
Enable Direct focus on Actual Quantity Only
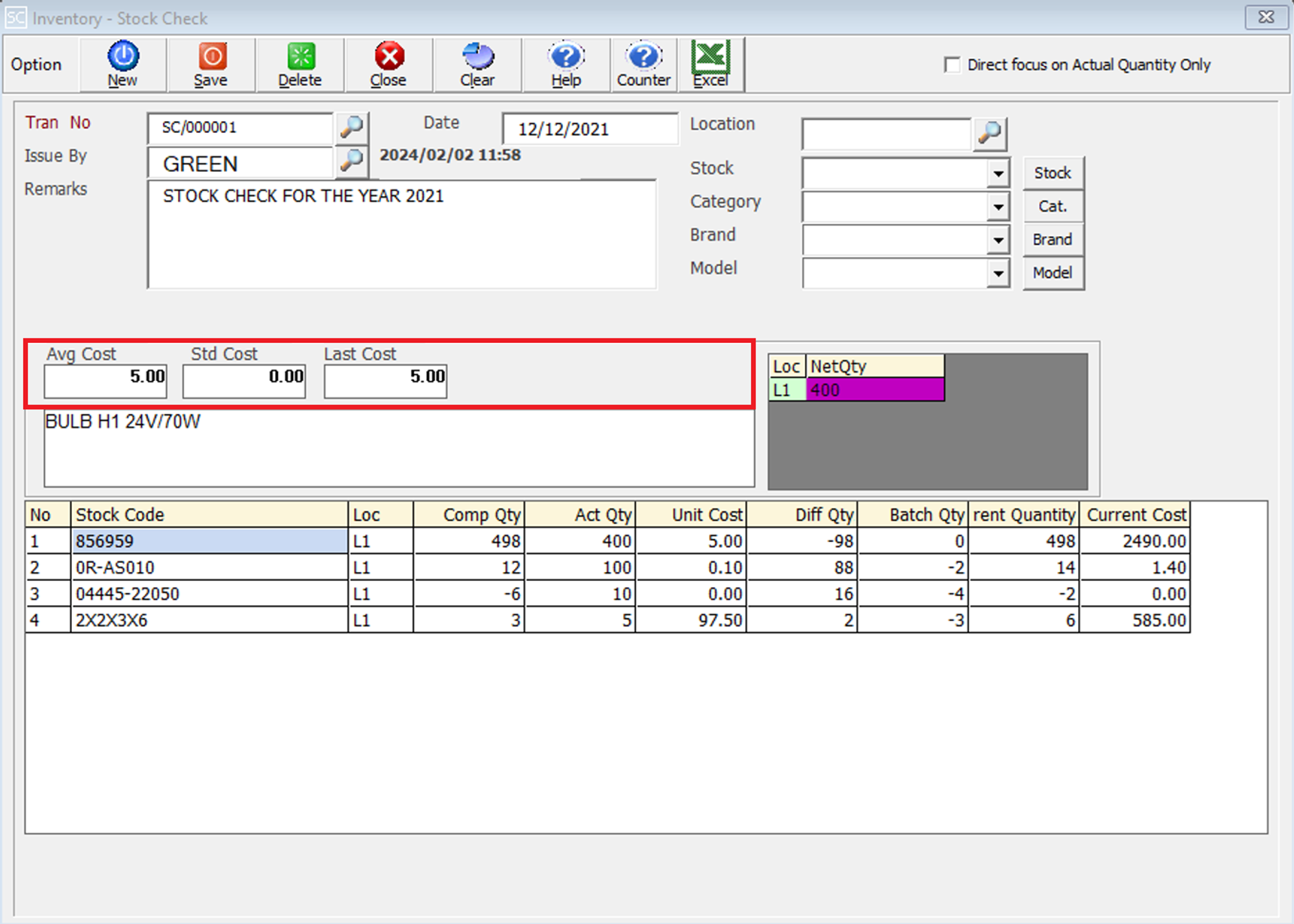[952, 65]
